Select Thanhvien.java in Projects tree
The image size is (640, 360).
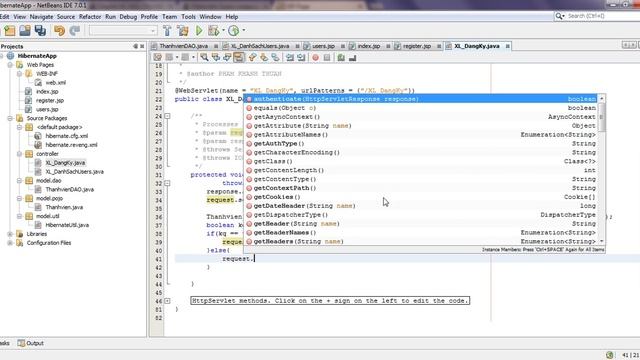click(x=64, y=207)
